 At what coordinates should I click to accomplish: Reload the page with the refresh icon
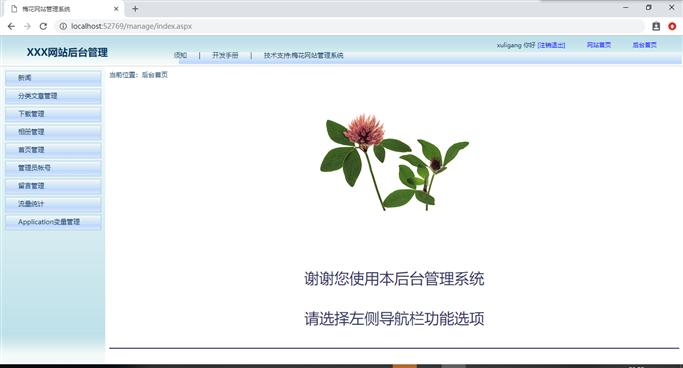coord(43,26)
